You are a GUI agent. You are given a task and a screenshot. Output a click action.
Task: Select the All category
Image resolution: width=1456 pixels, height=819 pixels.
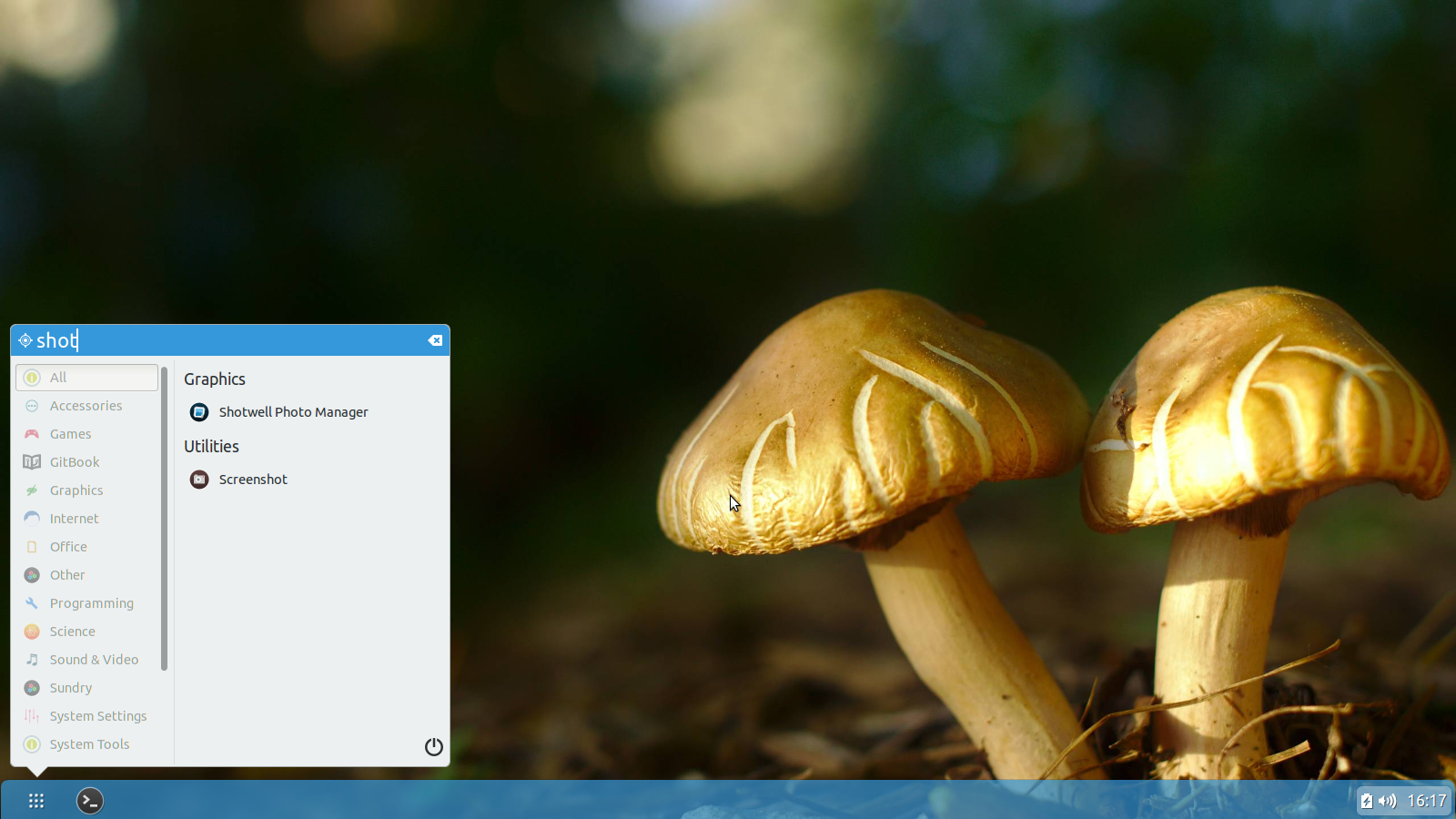(86, 378)
